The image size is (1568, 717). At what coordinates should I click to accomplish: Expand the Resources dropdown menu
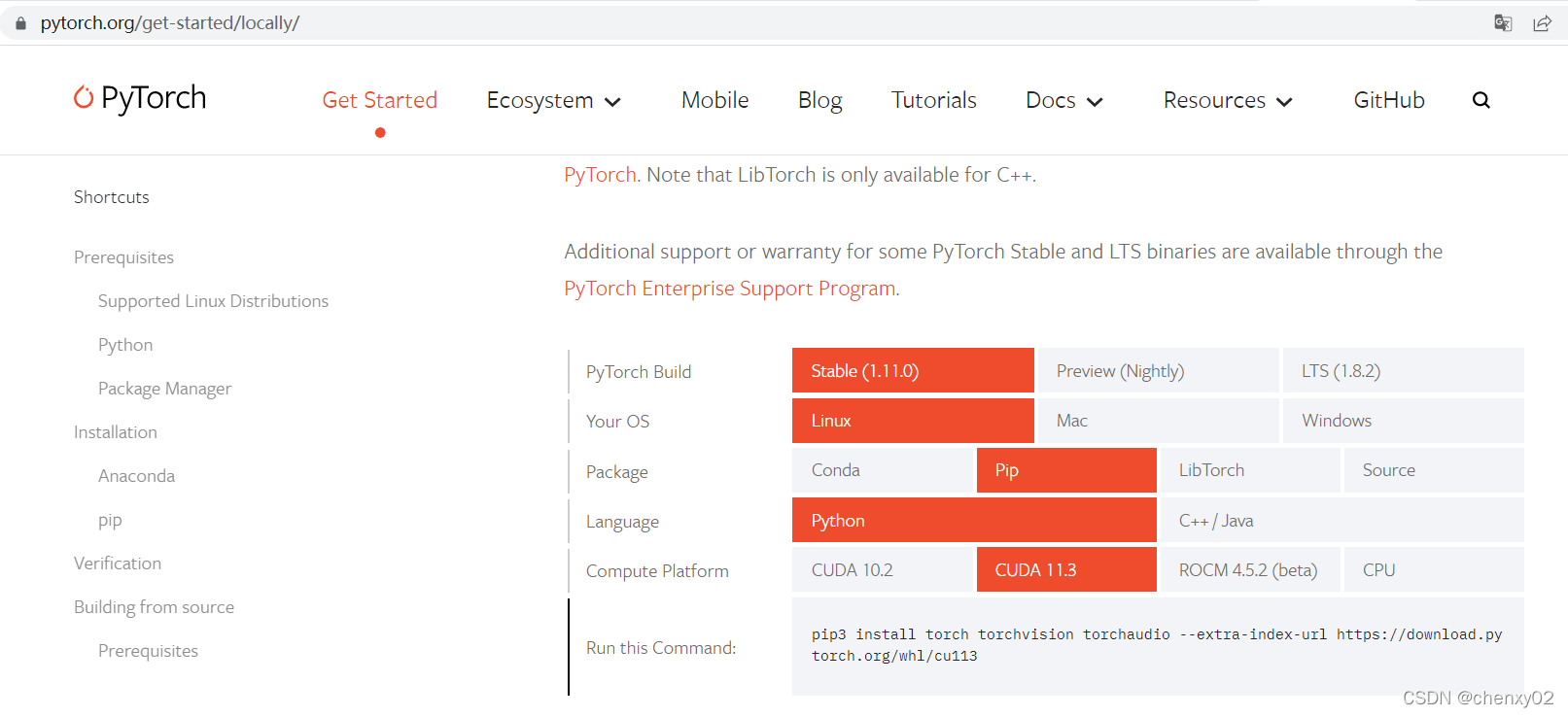[1228, 100]
